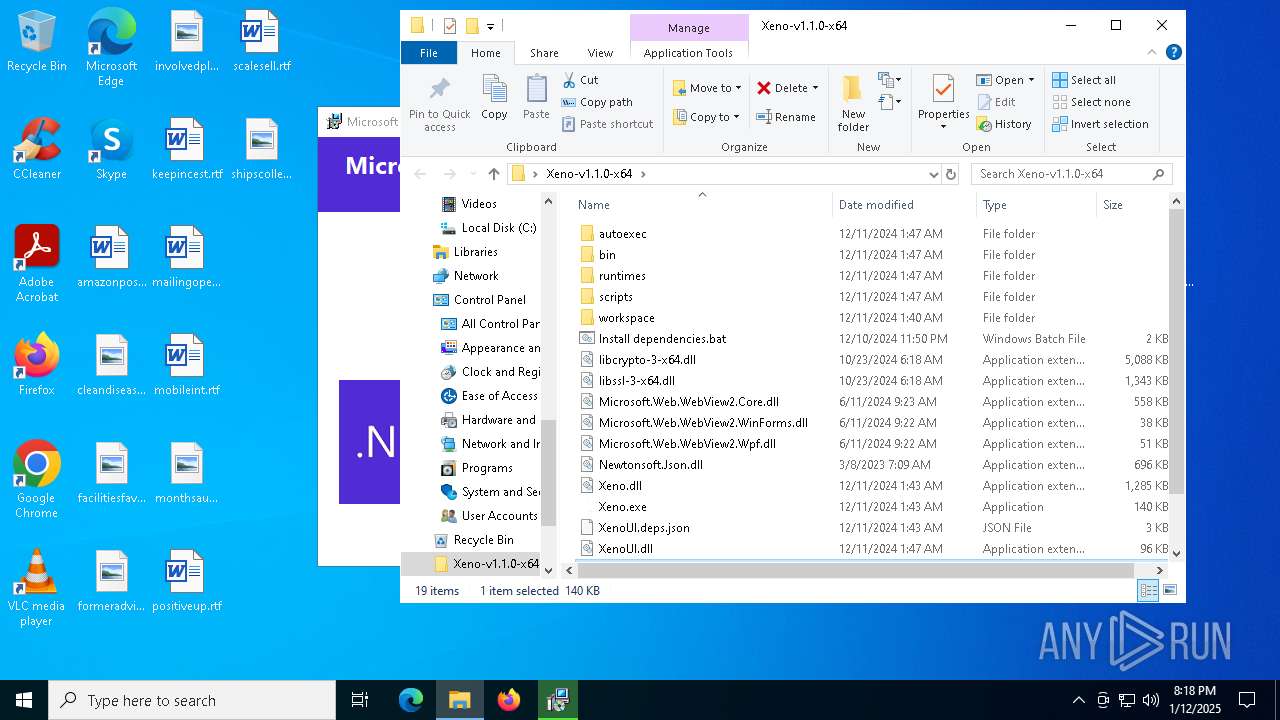Sort by the Date modified column
This screenshot has height=720, width=1280.
click(x=904, y=204)
